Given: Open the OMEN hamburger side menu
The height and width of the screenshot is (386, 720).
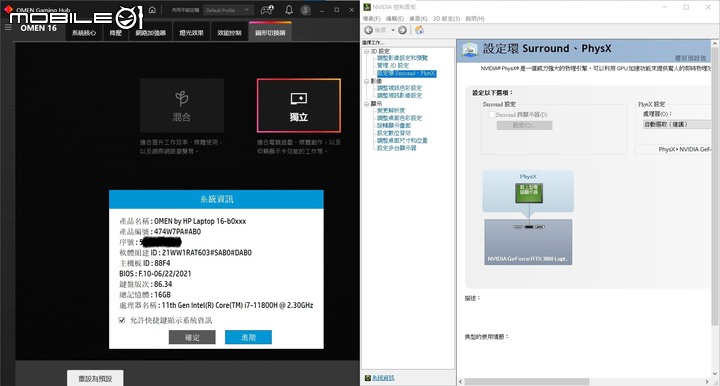Looking at the screenshot, I should (8, 28).
